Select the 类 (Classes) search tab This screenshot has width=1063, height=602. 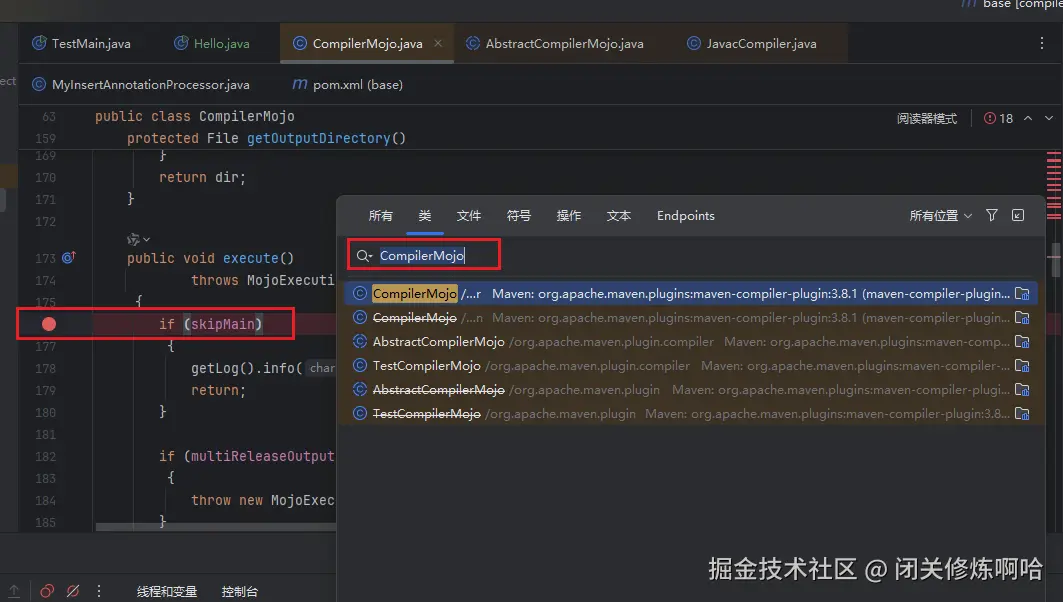coord(425,216)
